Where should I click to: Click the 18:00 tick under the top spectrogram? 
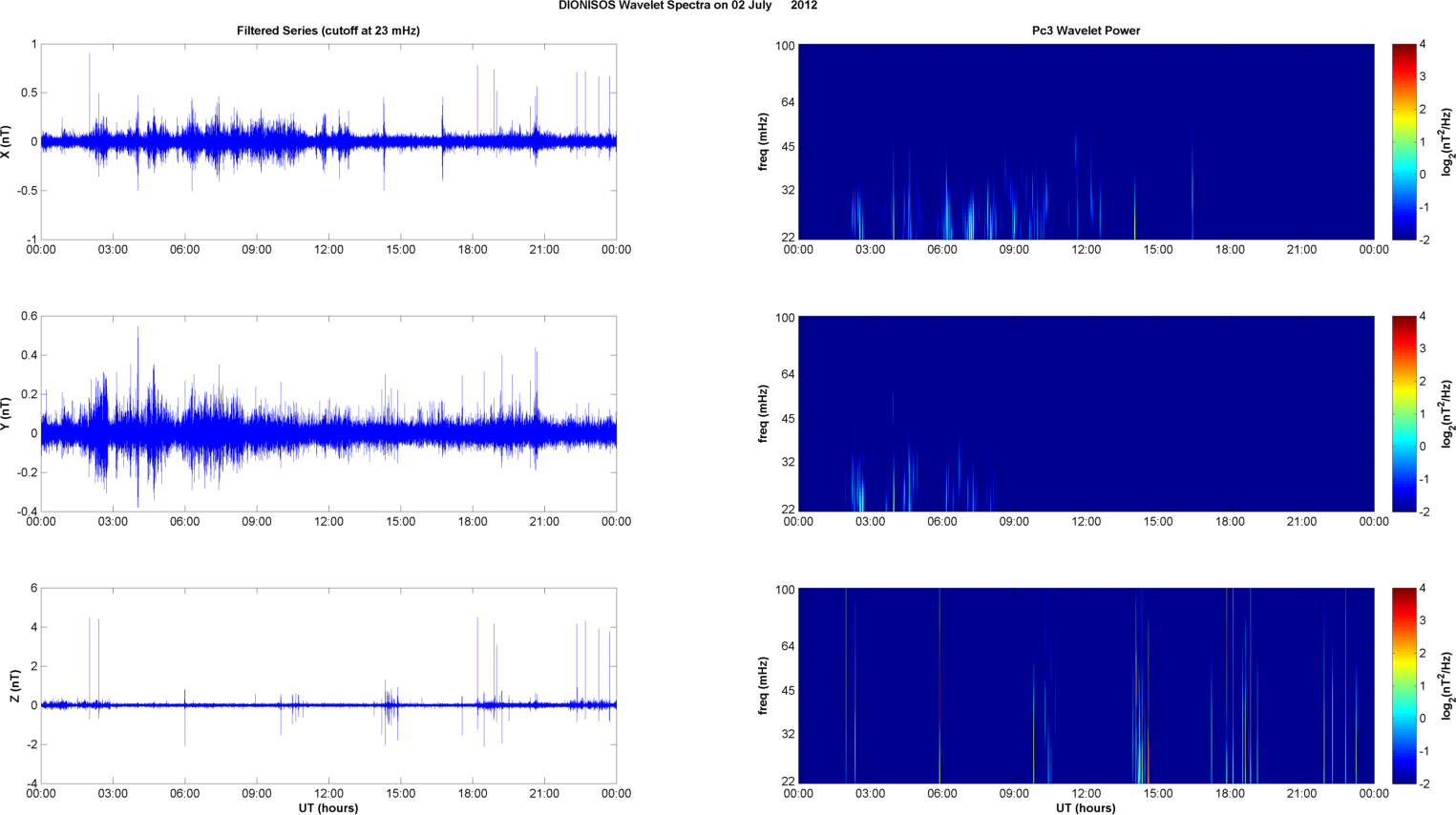pos(1230,250)
